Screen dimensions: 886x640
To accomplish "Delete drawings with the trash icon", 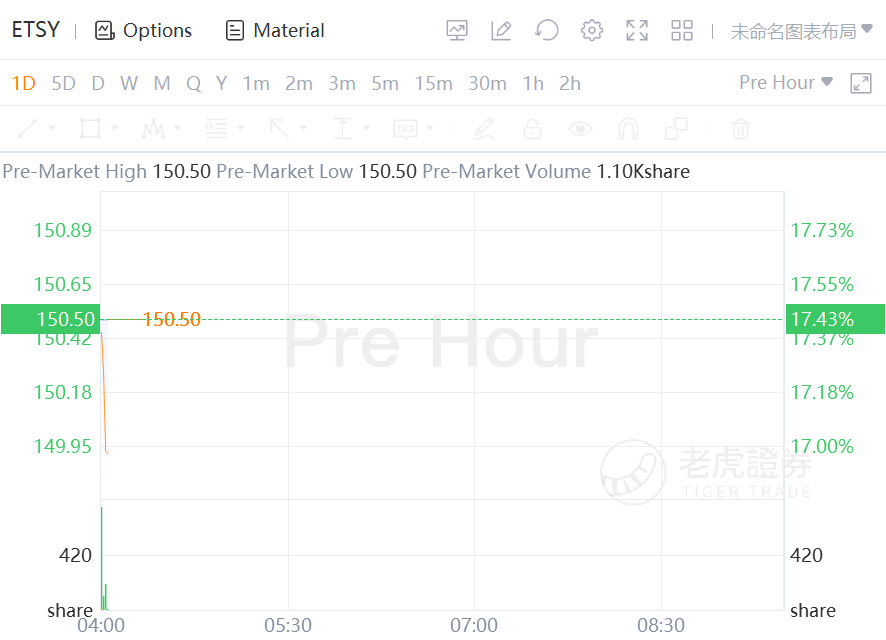I will (740, 128).
